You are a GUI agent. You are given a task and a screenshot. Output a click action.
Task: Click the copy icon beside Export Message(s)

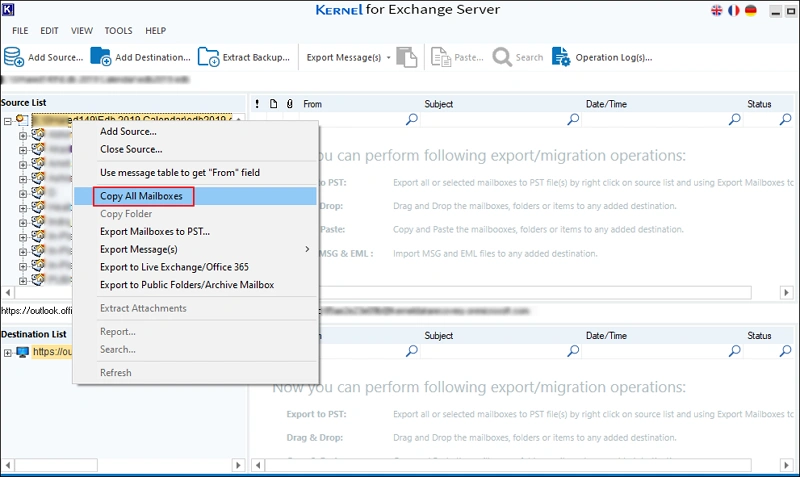tap(407, 57)
